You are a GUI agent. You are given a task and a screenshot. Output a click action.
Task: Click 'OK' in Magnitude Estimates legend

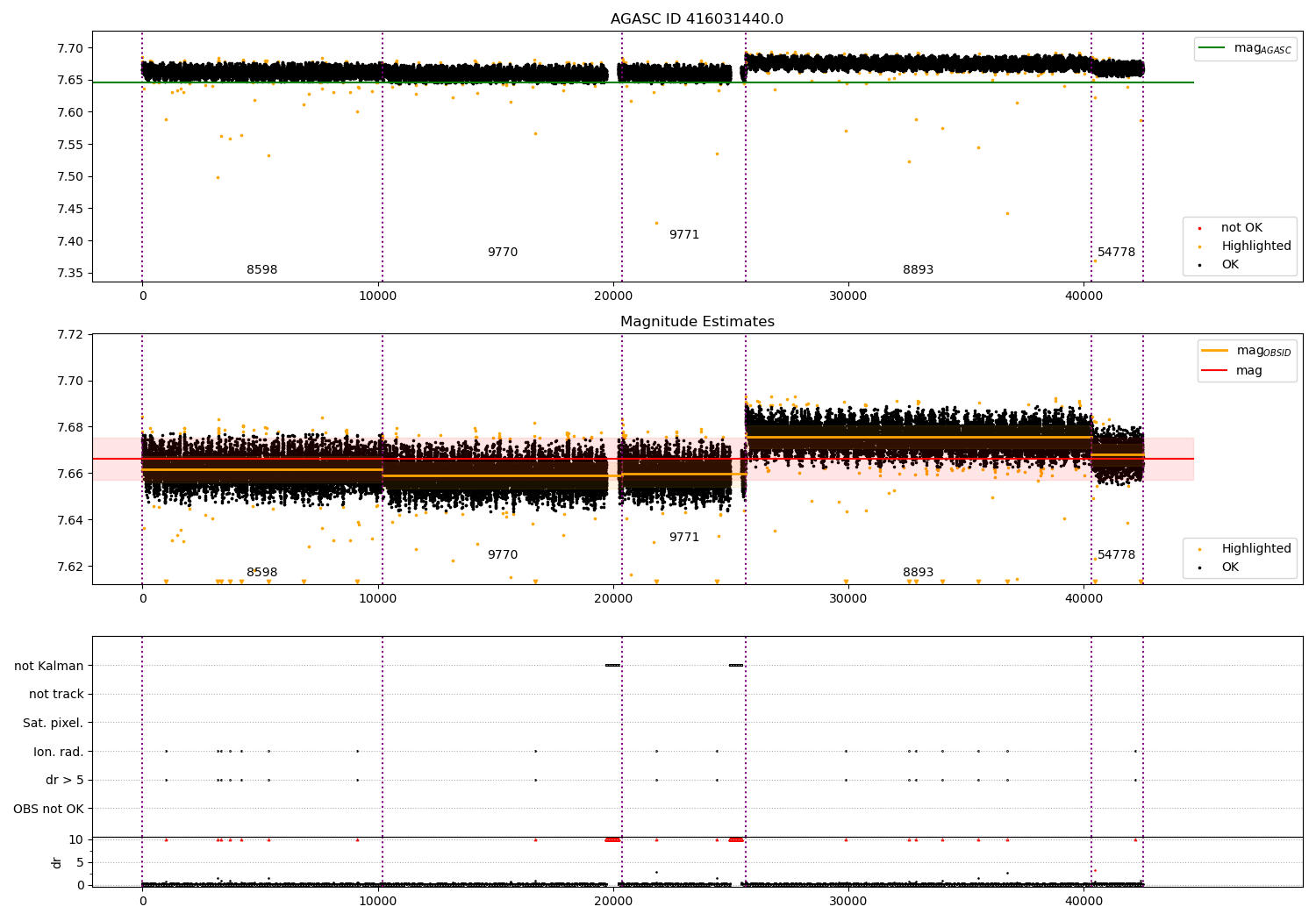[x=1229, y=568]
